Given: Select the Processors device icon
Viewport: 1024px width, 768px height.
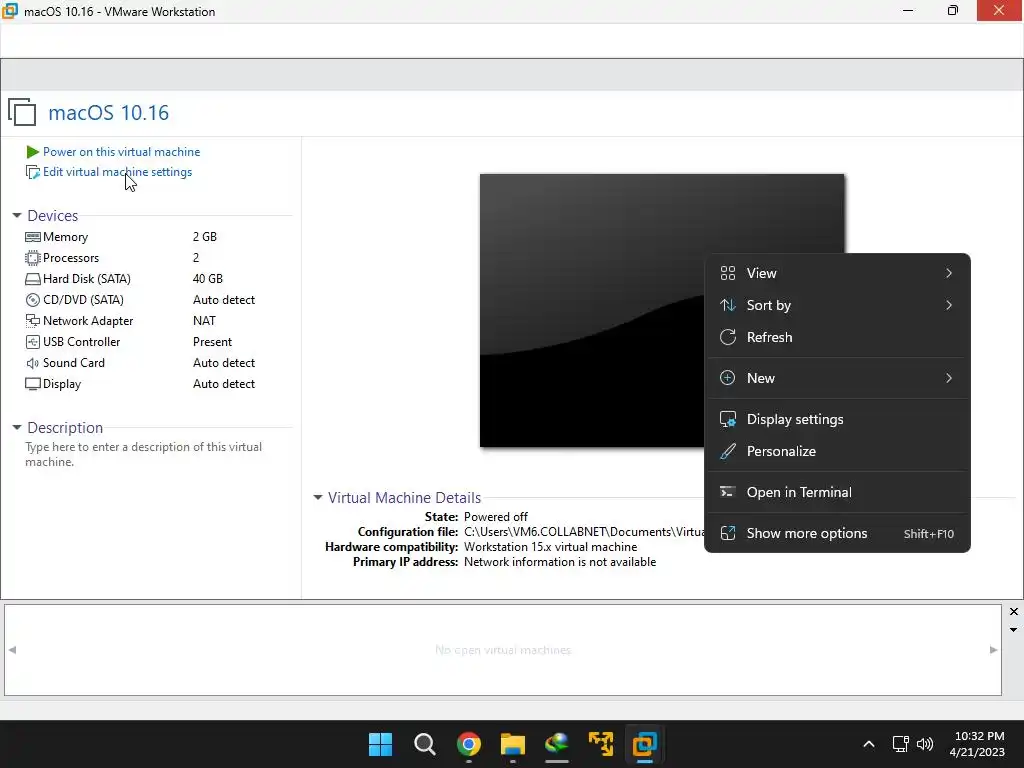Looking at the screenshot, I should click(x=33, y=258).
